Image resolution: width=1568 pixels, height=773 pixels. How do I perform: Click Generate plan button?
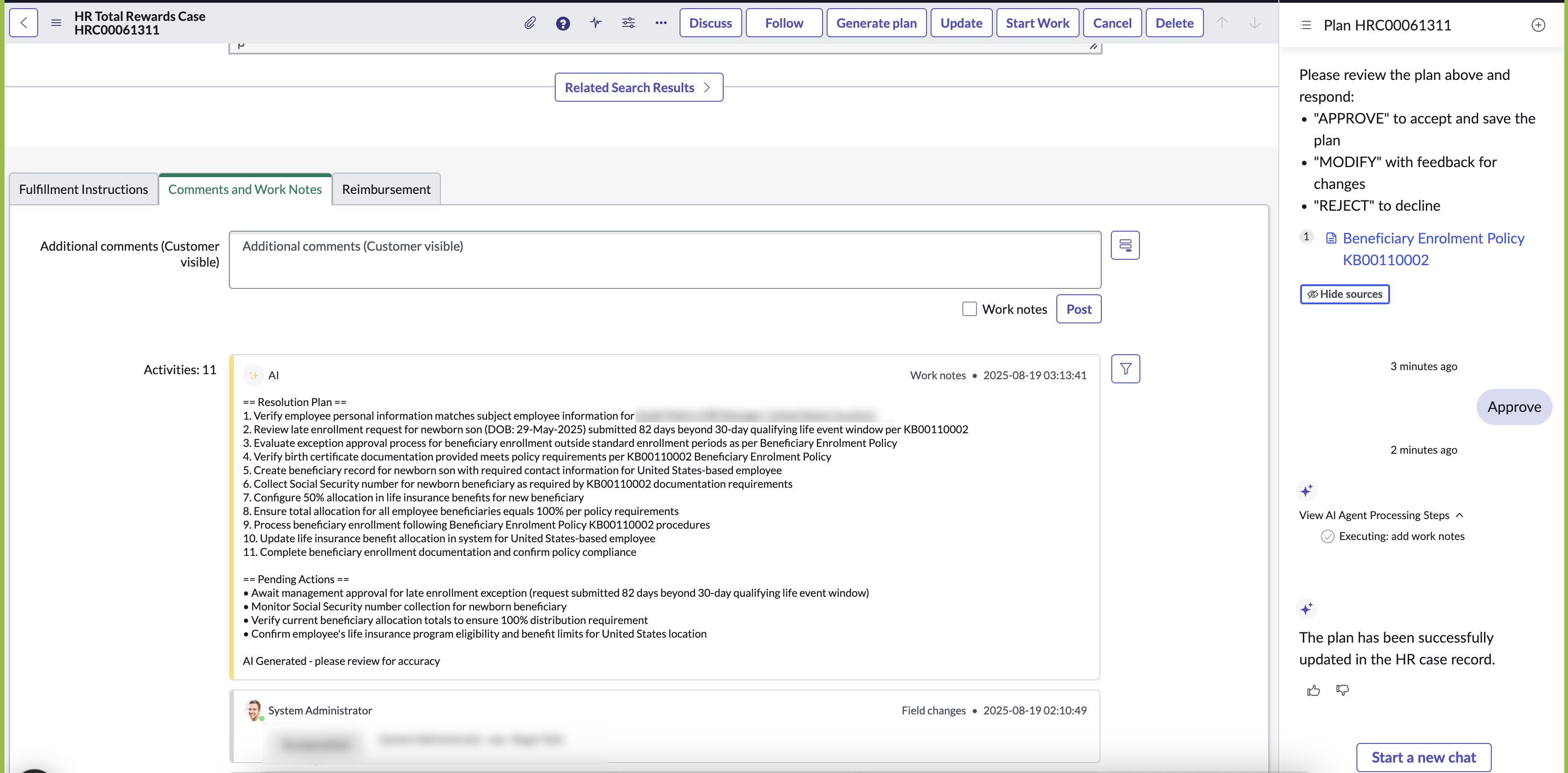[877, 23]
